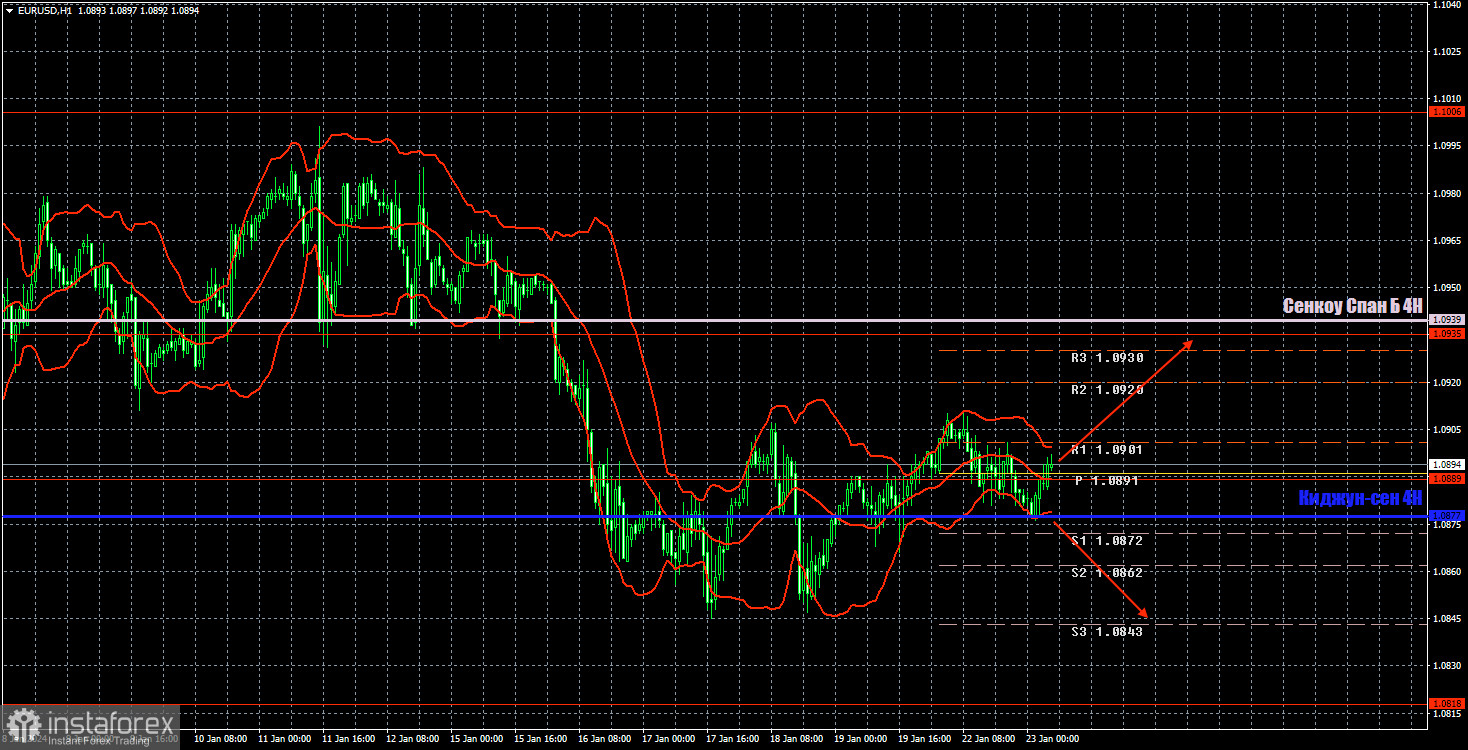Click the 1.0950 price scale label
The image size is (1468, 750).
point(1446,288)
